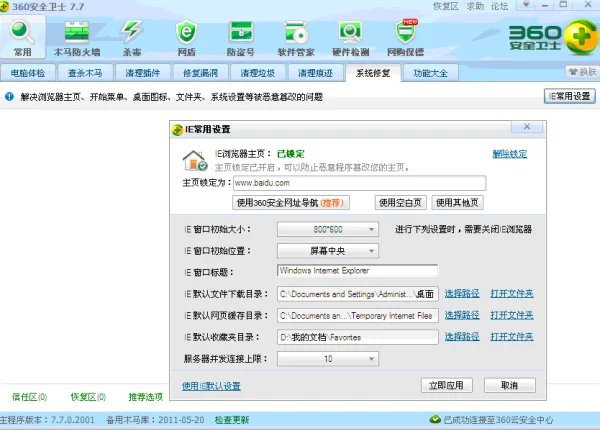Select the 系统修复 tab
The width and height of the screenshot is (600, 431).
coord(373,73)
